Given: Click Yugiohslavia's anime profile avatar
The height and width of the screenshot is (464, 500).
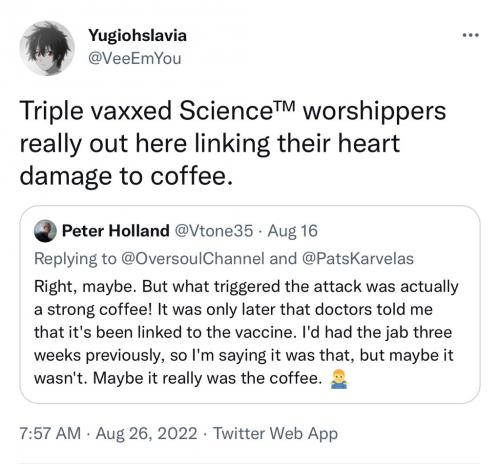Looking at the screenshot, I should coord(47,48).
